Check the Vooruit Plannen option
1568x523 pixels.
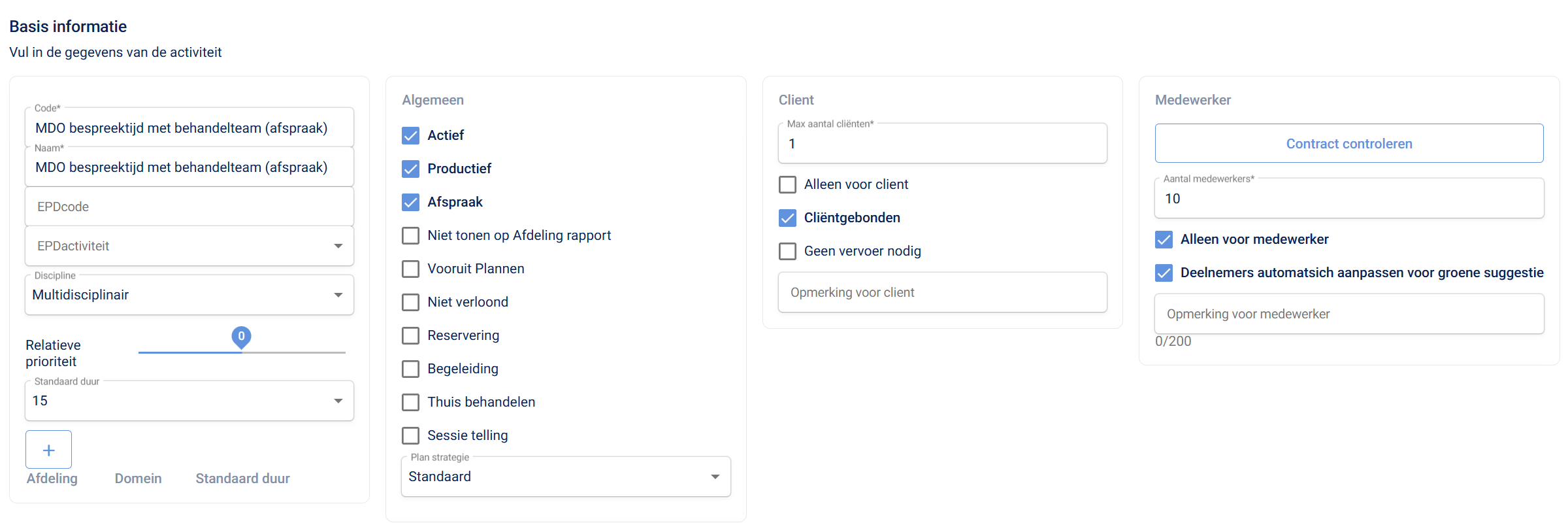click(x=410, y=269)
